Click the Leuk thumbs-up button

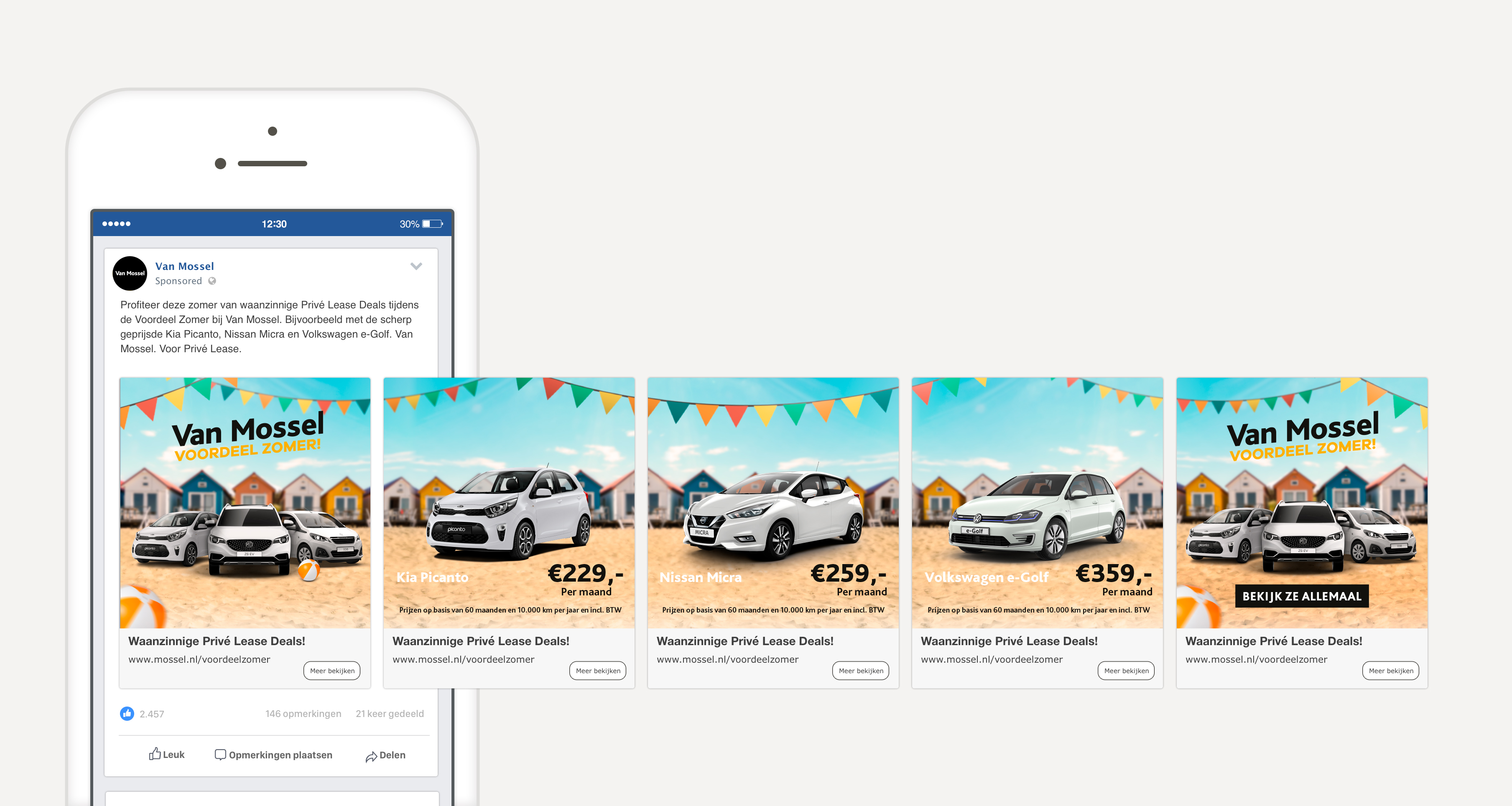[x=167, y=754]
